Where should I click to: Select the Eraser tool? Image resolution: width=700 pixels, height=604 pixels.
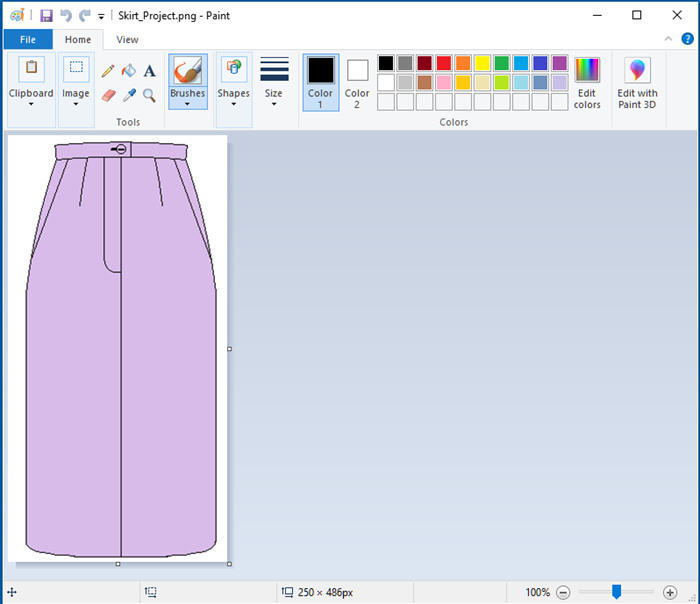coord(109,96)
